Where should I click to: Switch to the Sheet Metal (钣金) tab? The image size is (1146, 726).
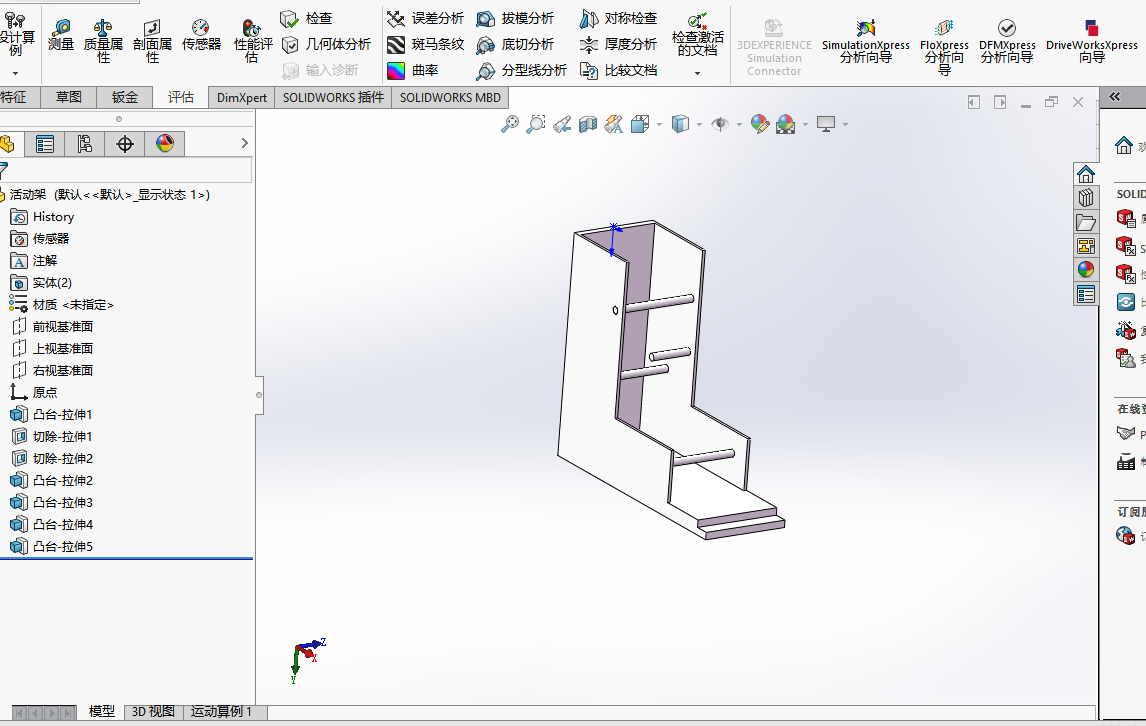point(124,97)
